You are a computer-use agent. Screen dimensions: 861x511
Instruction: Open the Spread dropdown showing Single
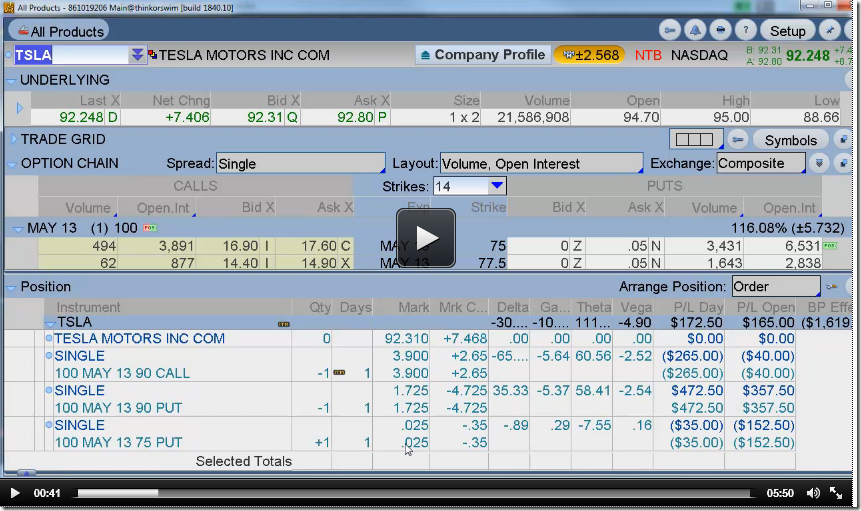click(x=300, y=164)
